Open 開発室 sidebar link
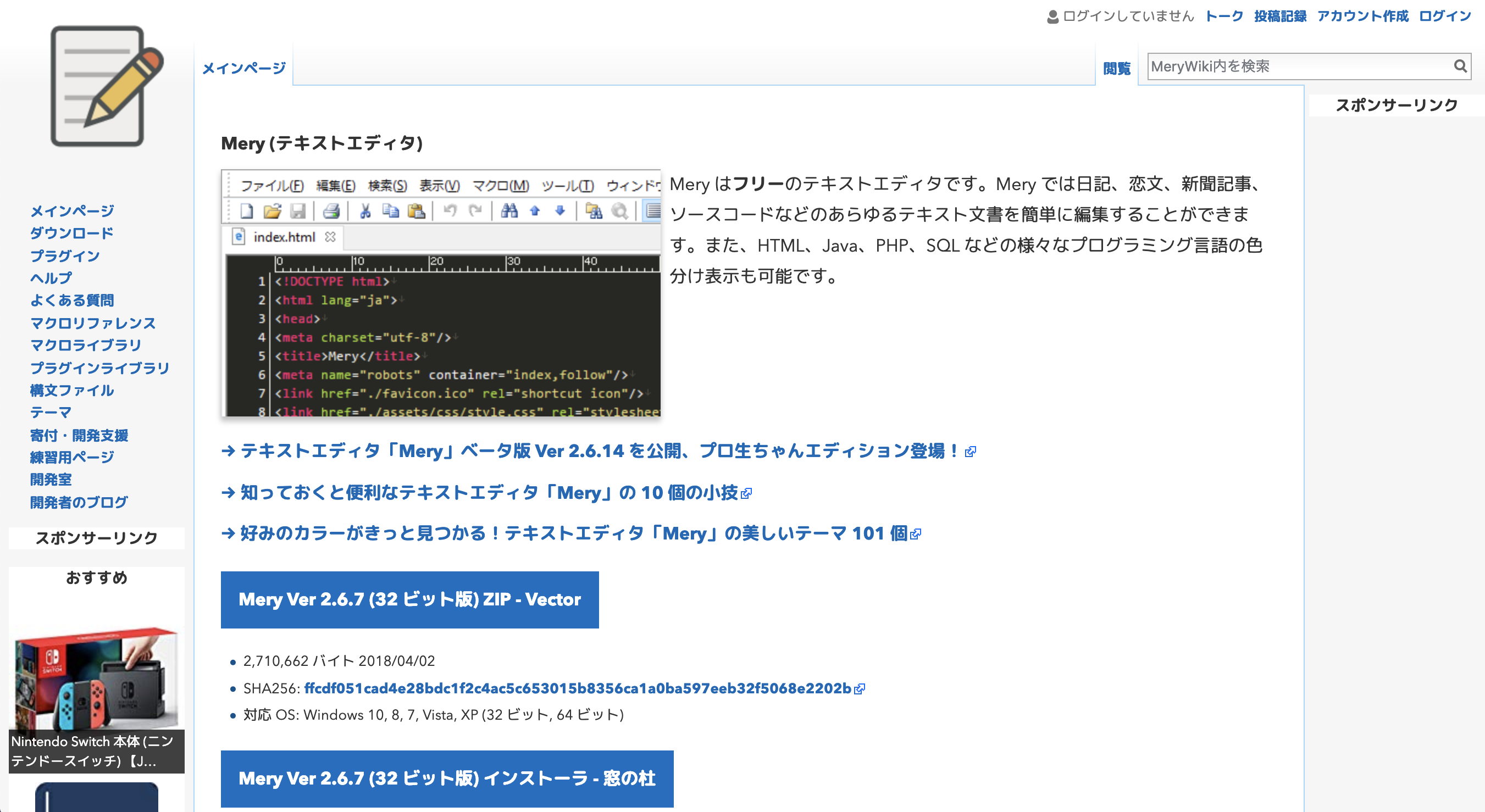 coord(51,480)
